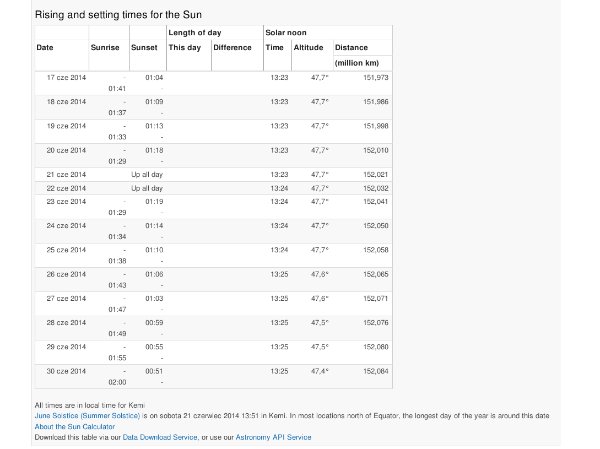Image resolution: width=600 pixels, height=449 pixels.
Task: Click the Date column header
Action: [x=45, y=47]
